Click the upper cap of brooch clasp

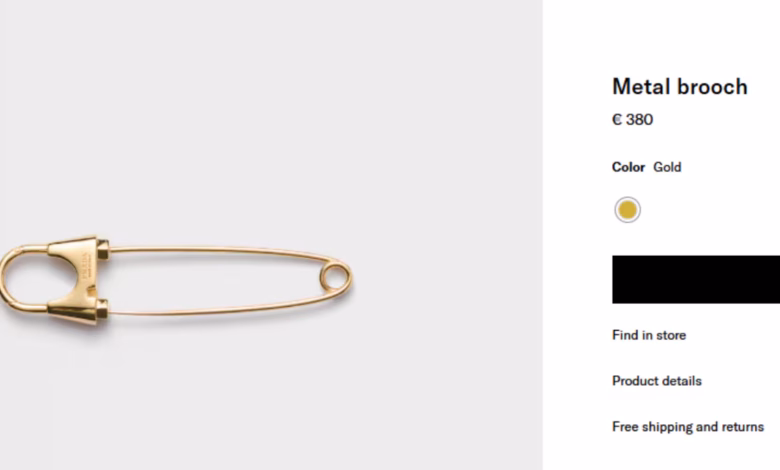pyautogui.click(x=103, y=249)
